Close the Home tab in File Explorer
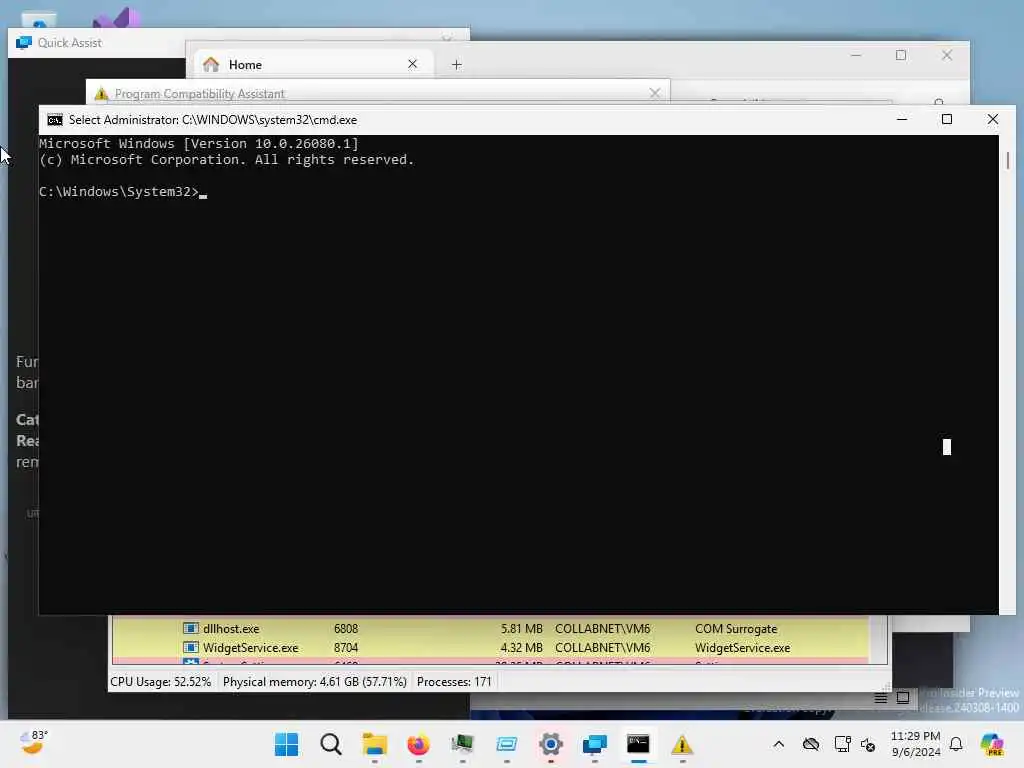This screenshot has height=768, width=1024. coord(412,64)
